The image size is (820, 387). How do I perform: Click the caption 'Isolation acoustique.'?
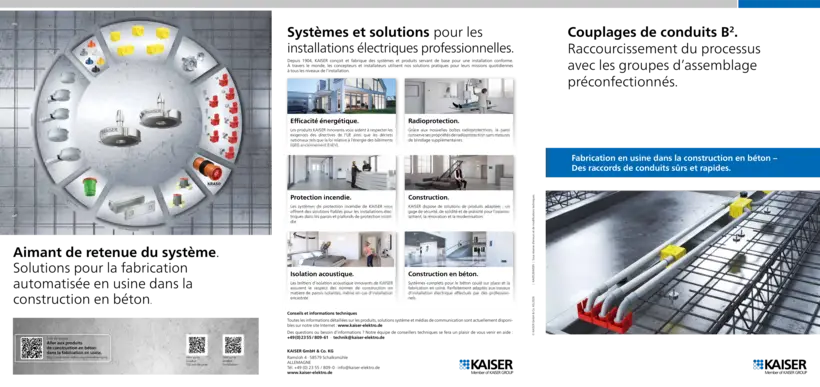tap(322, 274)
